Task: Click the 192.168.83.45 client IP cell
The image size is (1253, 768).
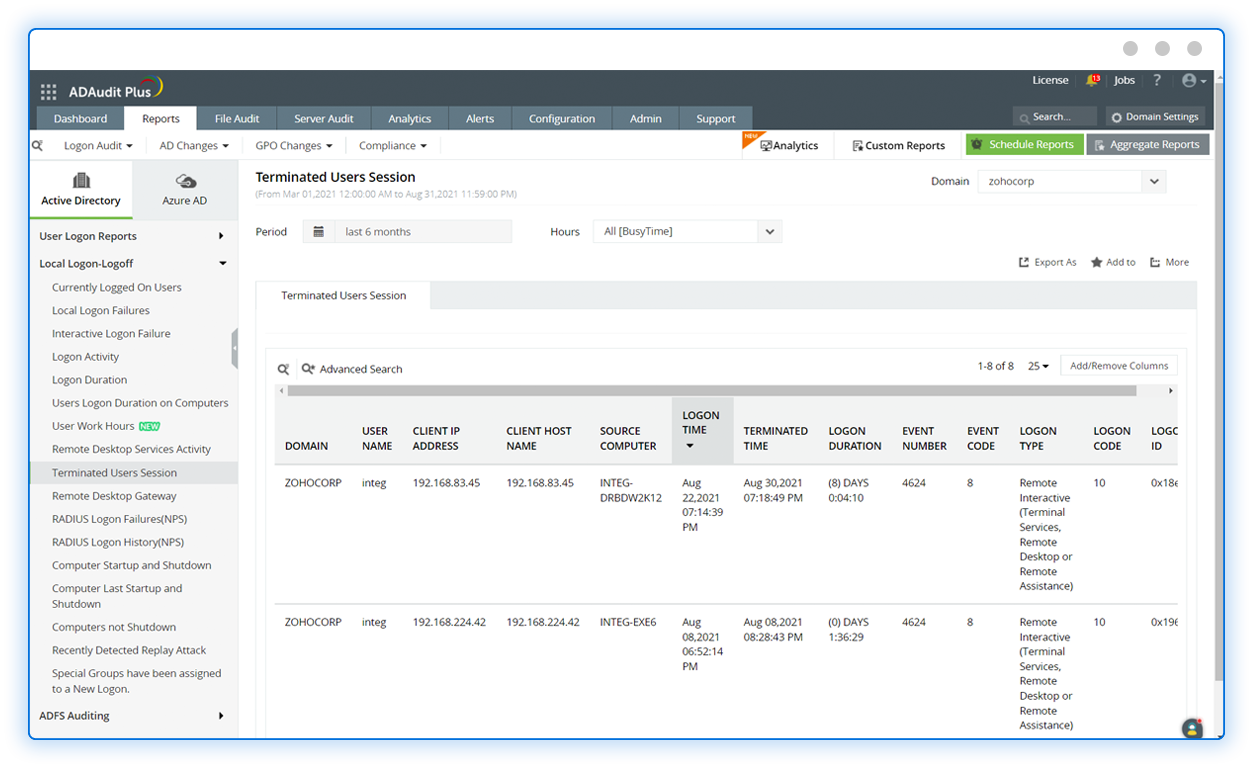Action: click(446, 482)
